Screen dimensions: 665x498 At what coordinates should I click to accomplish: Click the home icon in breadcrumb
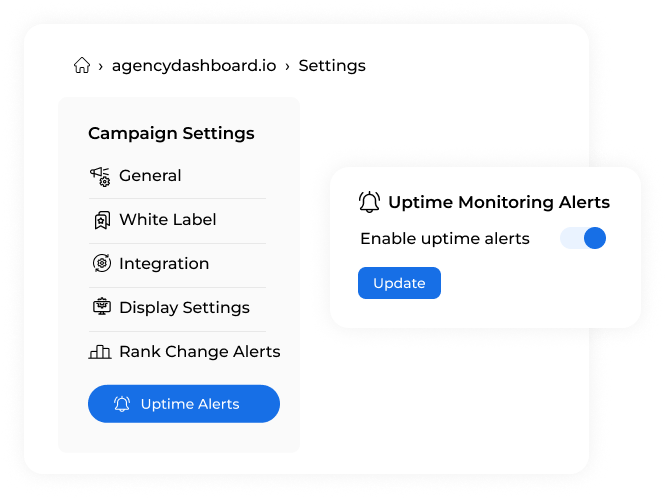82,65
